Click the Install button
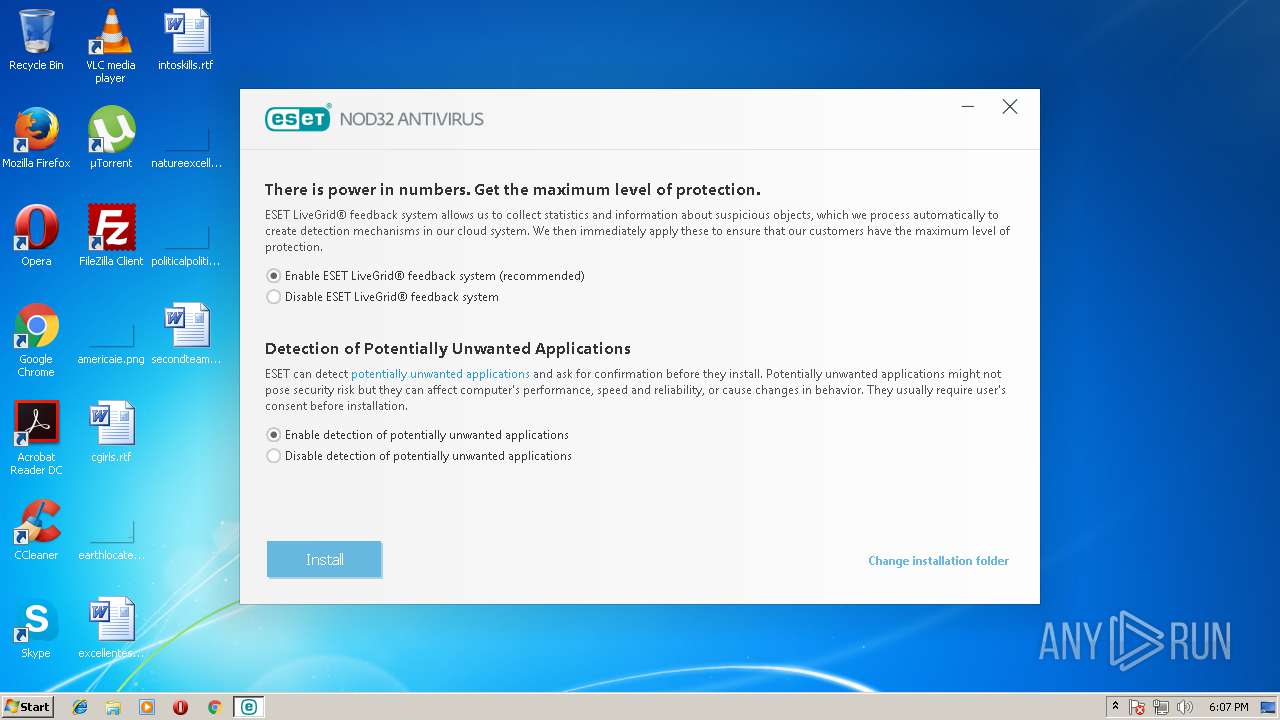This screenshot has height=720, width=1280. [324, 560]
